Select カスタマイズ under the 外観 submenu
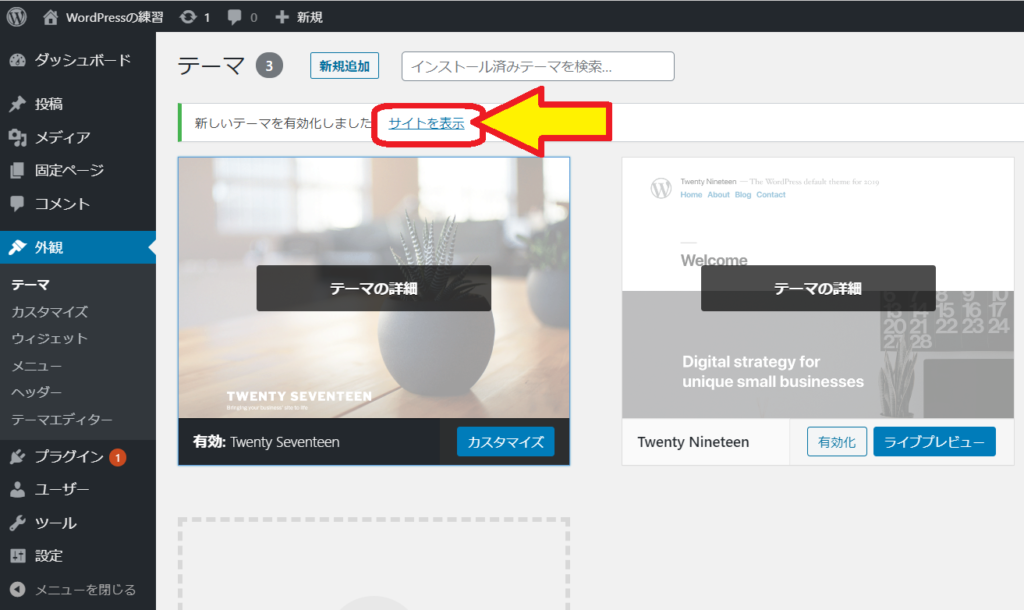Screen dimensions: 1024x610 (x=49, y=312)
